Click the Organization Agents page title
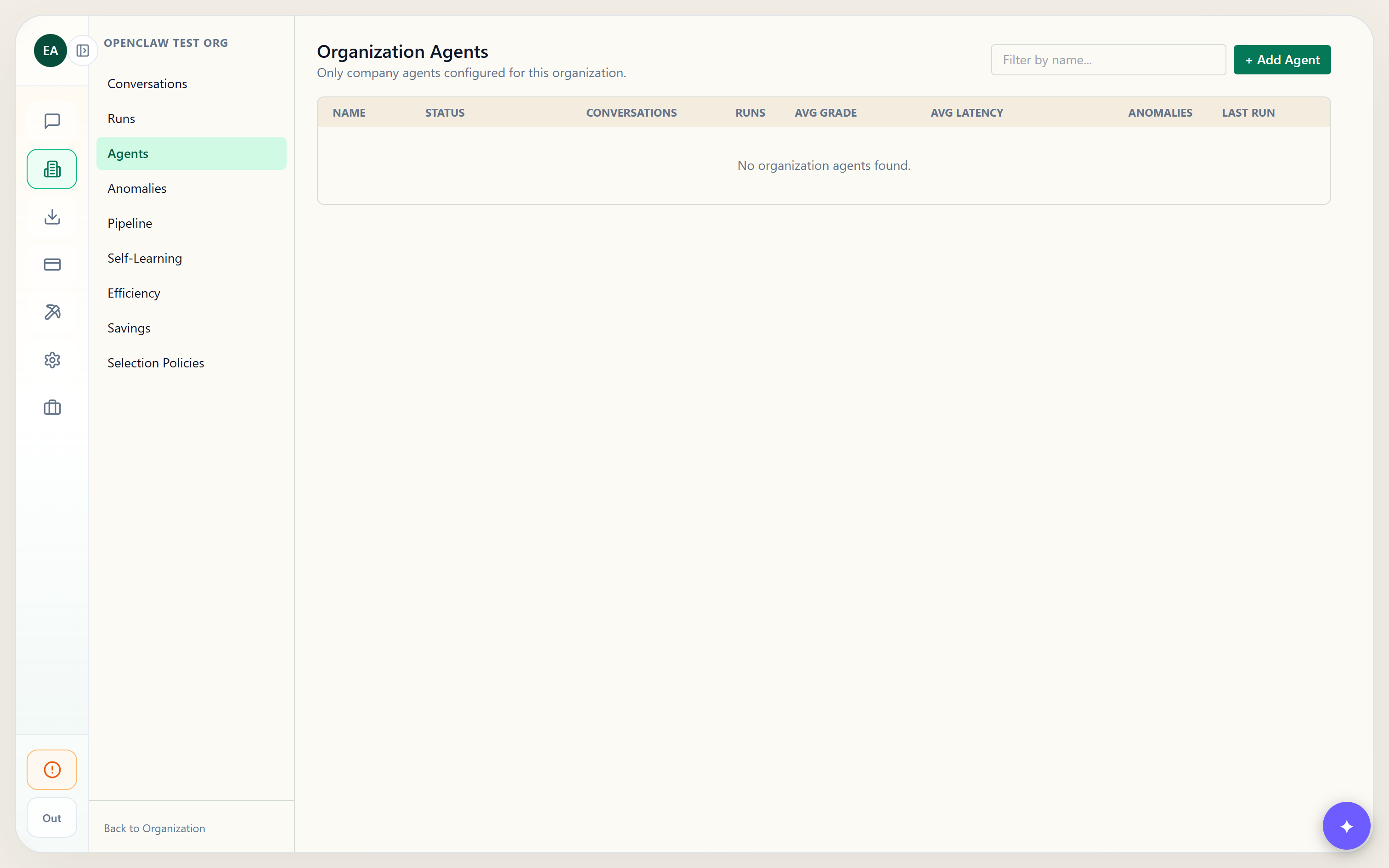Screen dimensions: 1389x868 coord(402,51)
